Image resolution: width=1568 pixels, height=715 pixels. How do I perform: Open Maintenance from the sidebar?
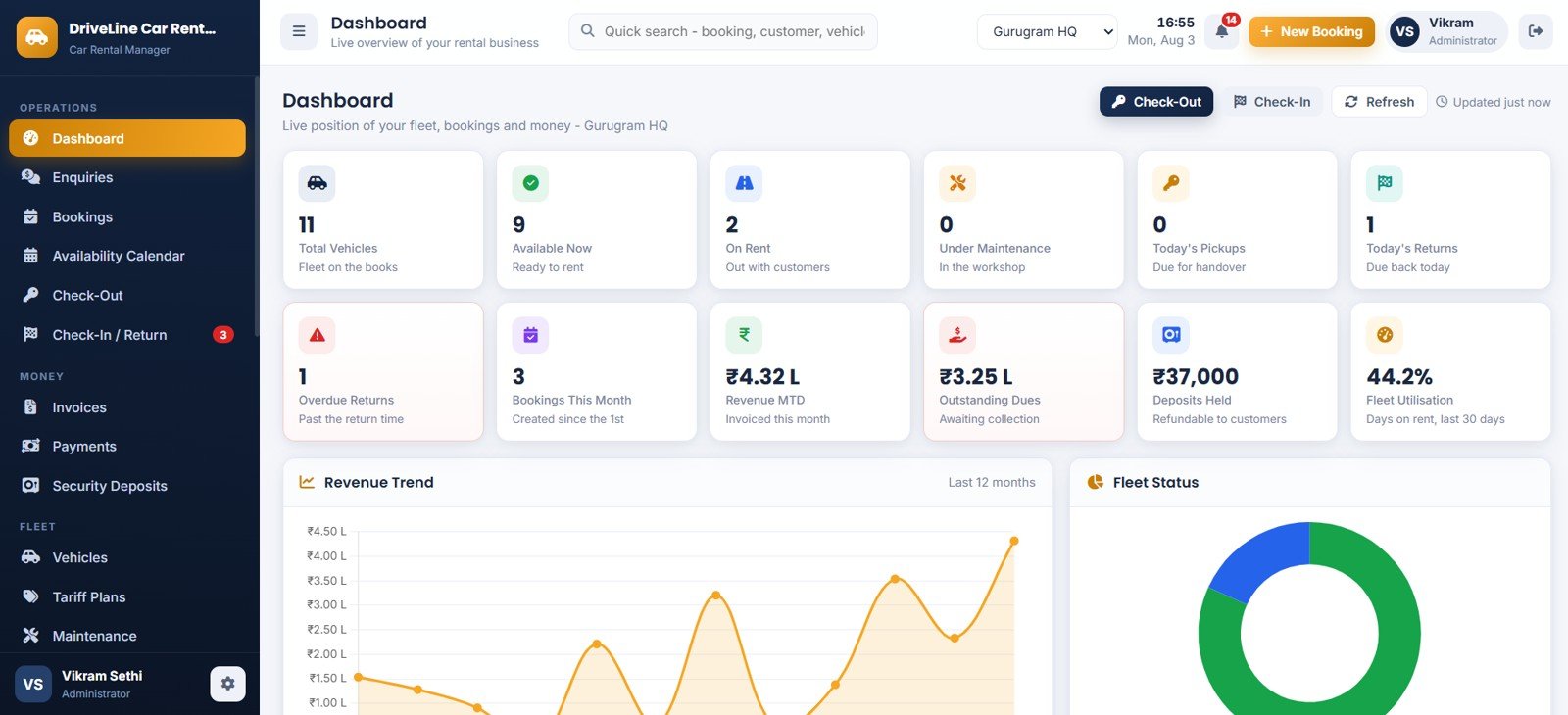coord(127,636)
